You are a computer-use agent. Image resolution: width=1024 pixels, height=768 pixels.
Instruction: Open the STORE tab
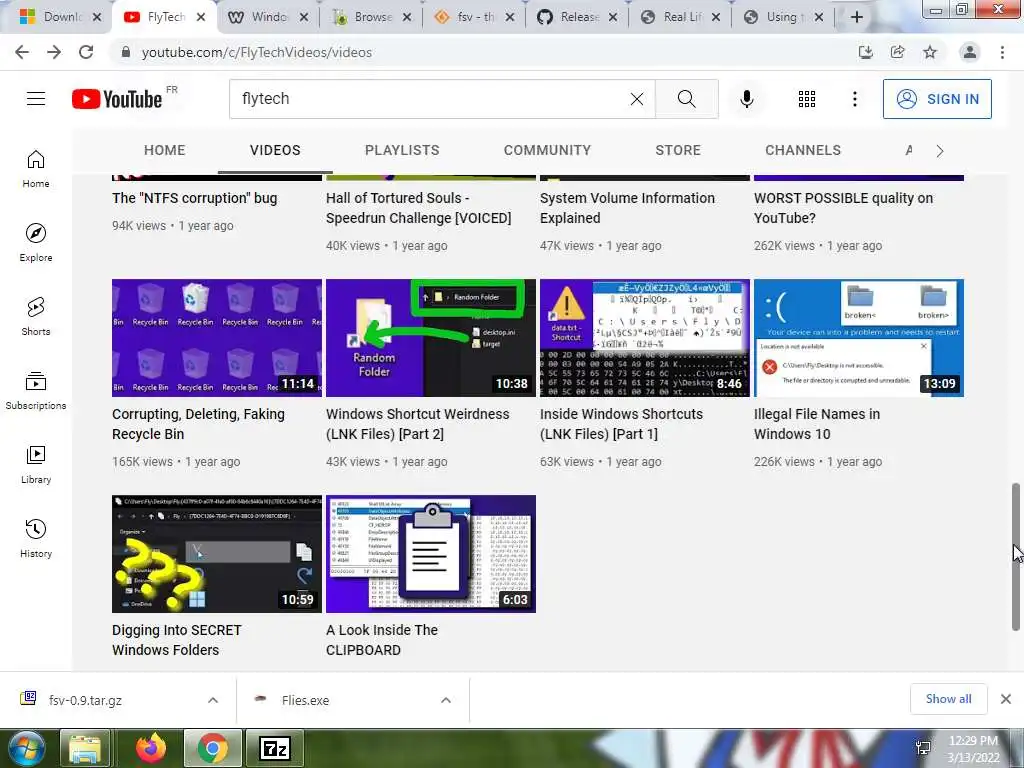pos(678,150)
